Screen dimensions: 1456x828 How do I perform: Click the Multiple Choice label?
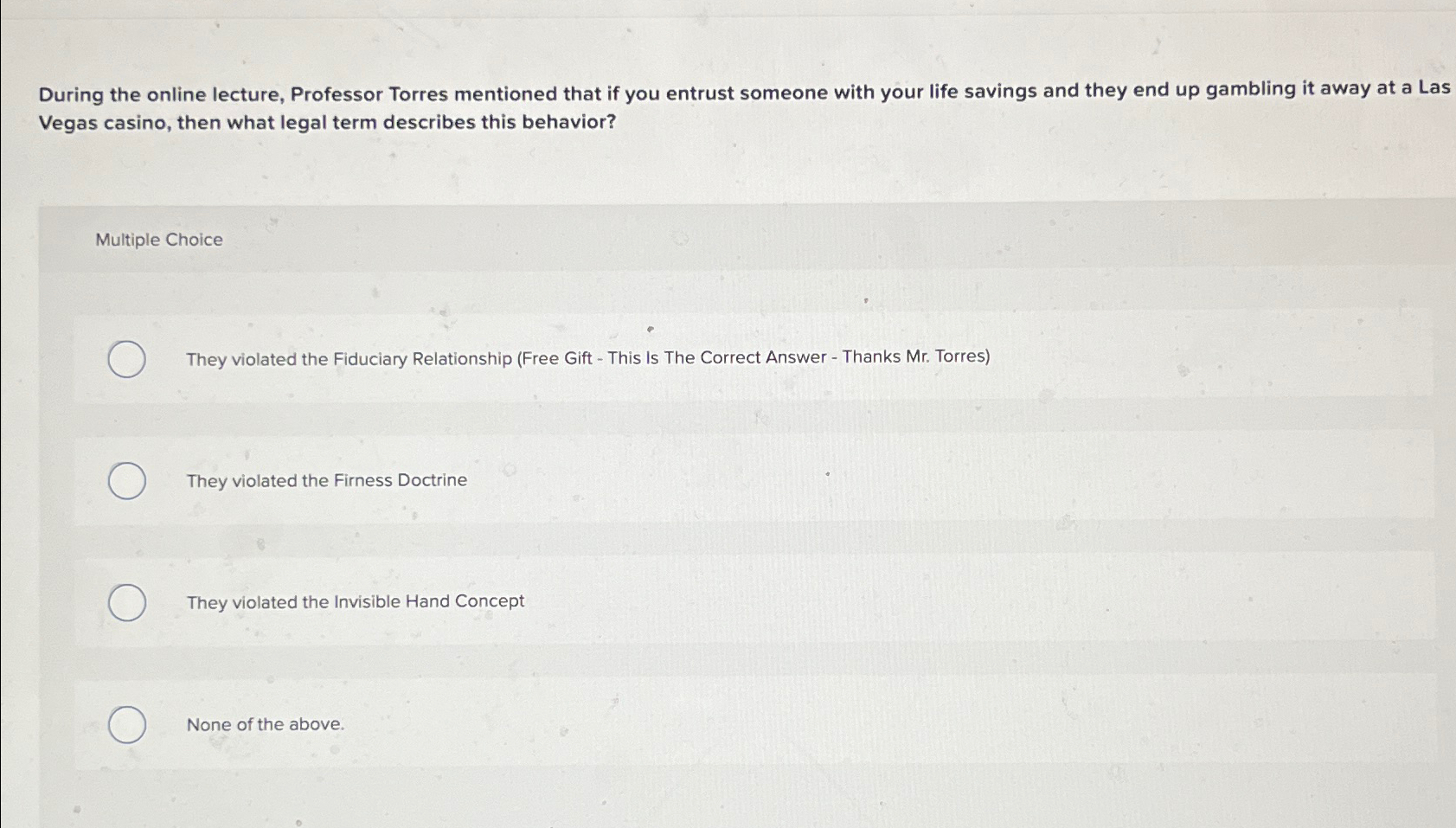[x=159, y=240]
